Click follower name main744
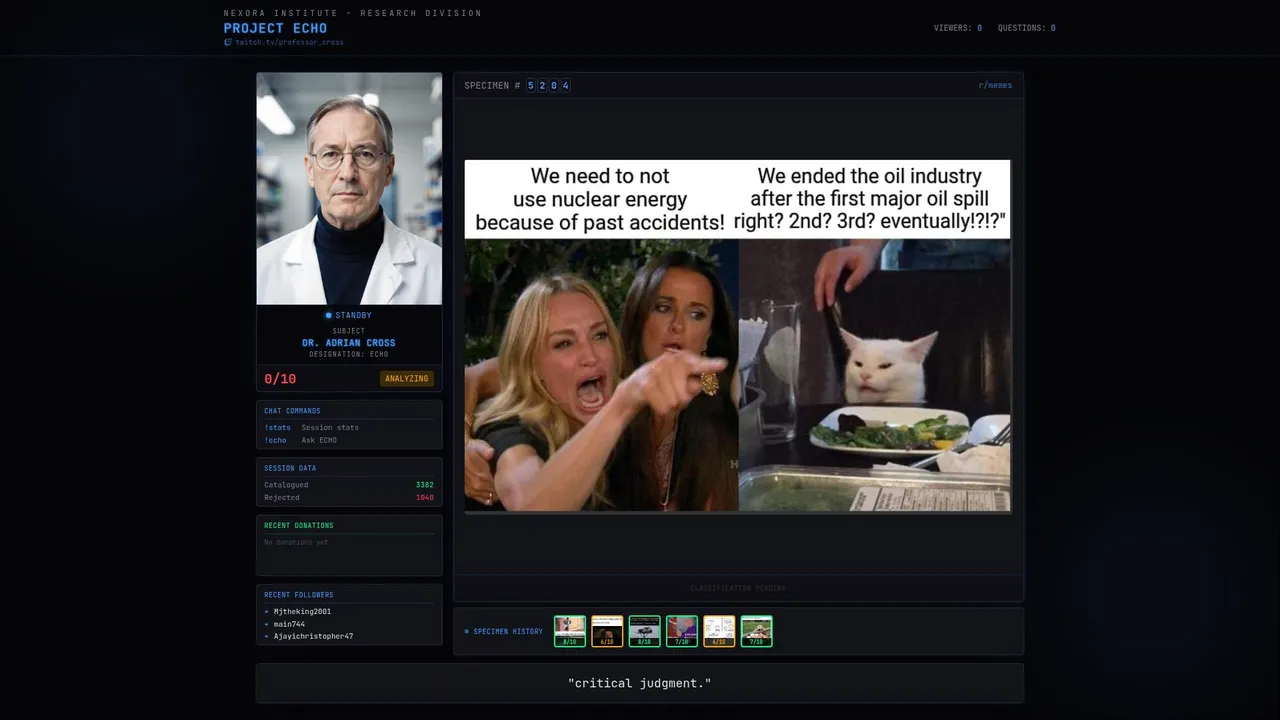This screenshot has width=1280, height=720. [289, 624]
